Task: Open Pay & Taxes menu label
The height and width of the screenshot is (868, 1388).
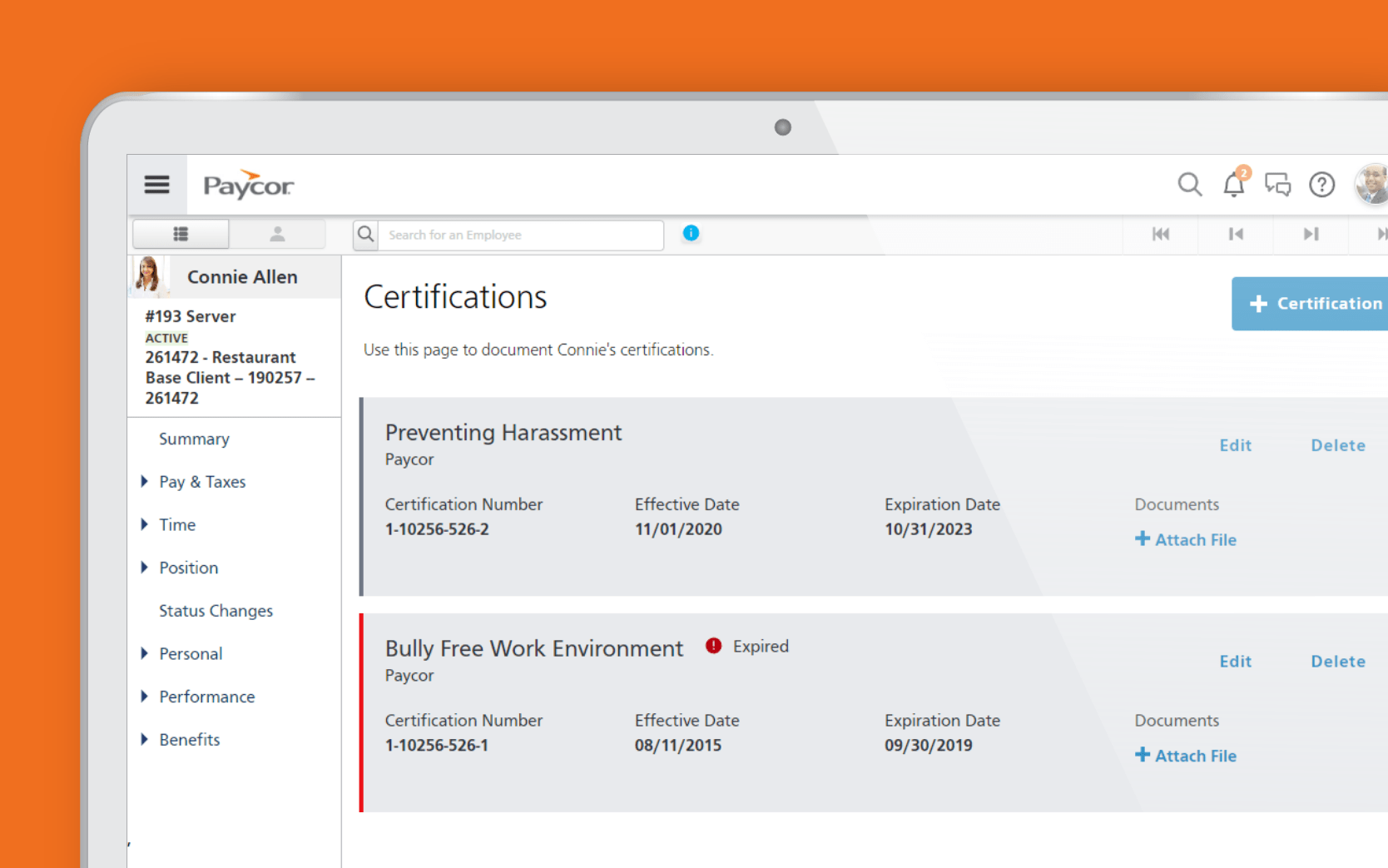Action: click(202, 482)
